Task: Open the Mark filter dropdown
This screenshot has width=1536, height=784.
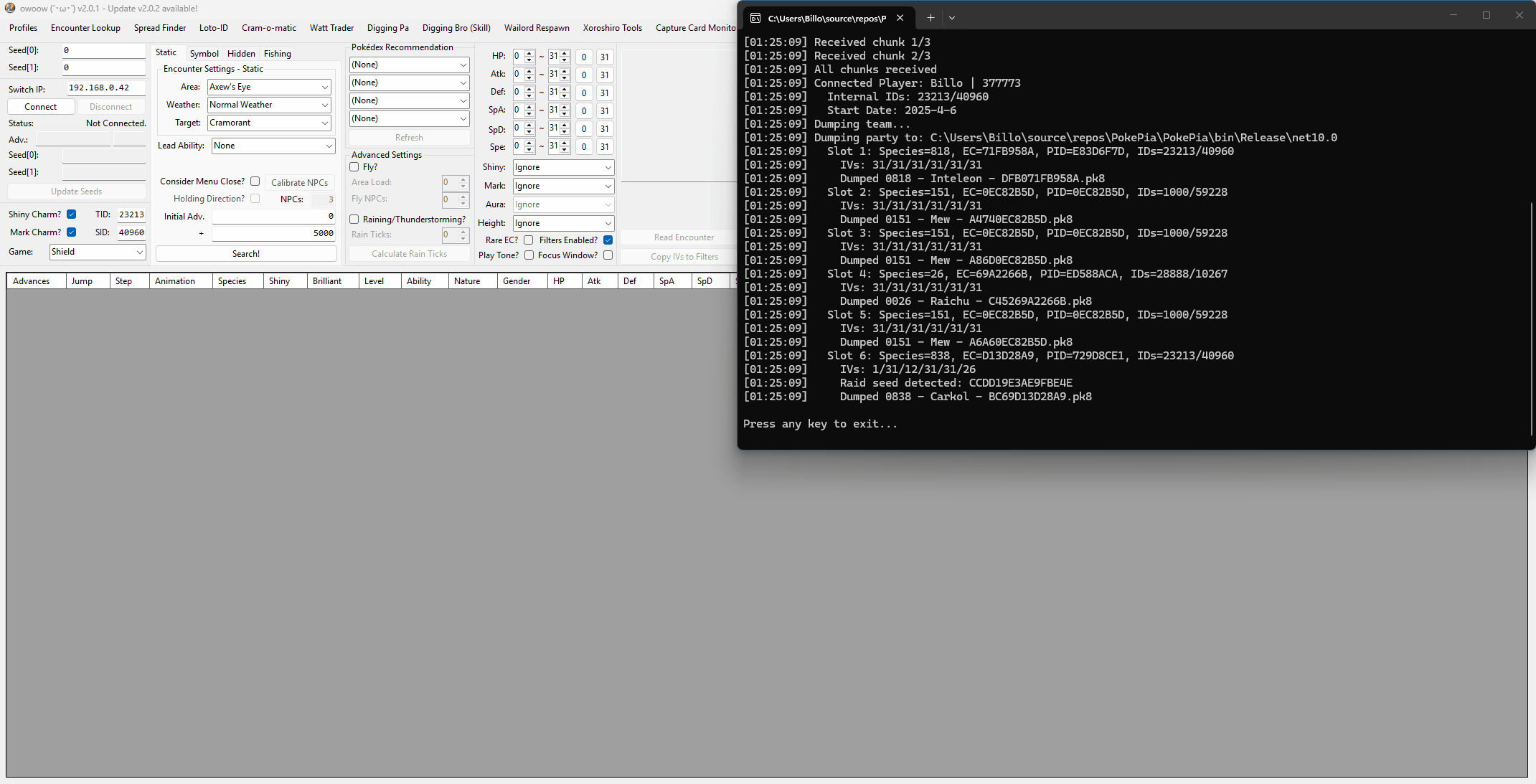Action: coord(563,186)
